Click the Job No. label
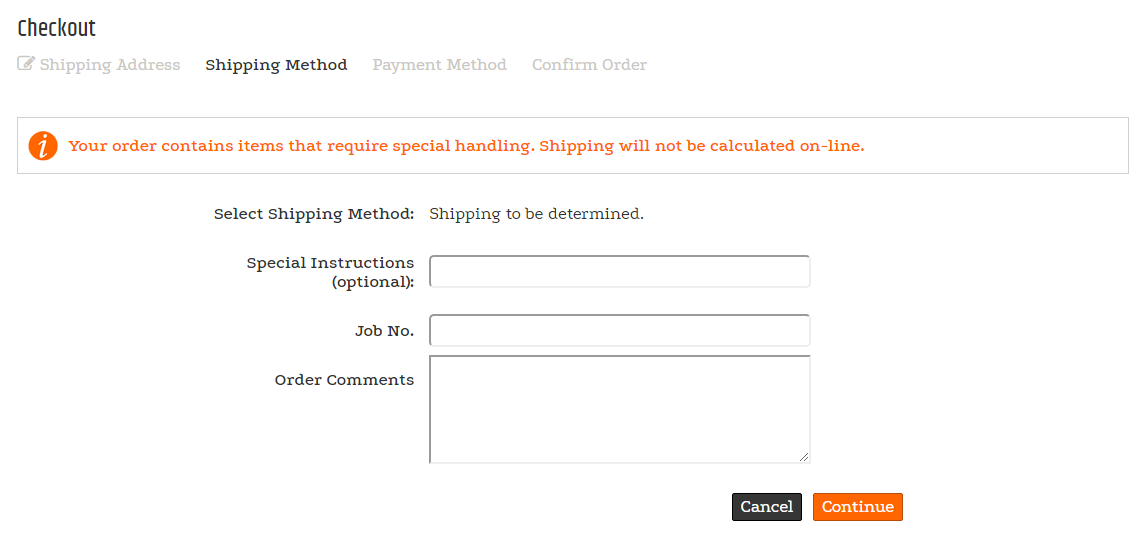The width and height of the screenshot is (1141, 540). (384, 331)
